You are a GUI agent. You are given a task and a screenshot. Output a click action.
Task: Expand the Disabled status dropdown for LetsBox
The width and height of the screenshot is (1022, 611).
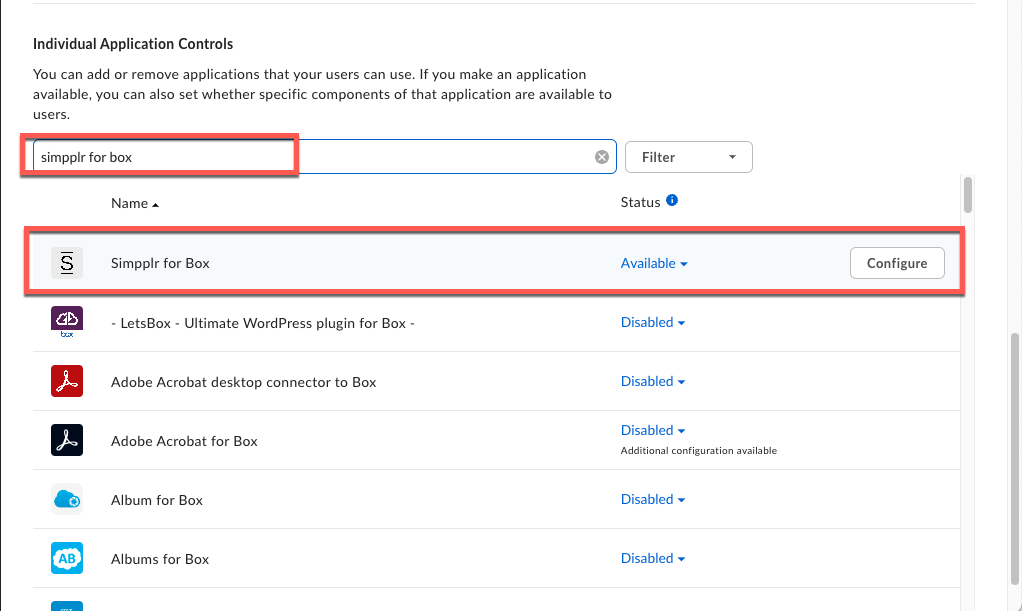coord(653,323)
